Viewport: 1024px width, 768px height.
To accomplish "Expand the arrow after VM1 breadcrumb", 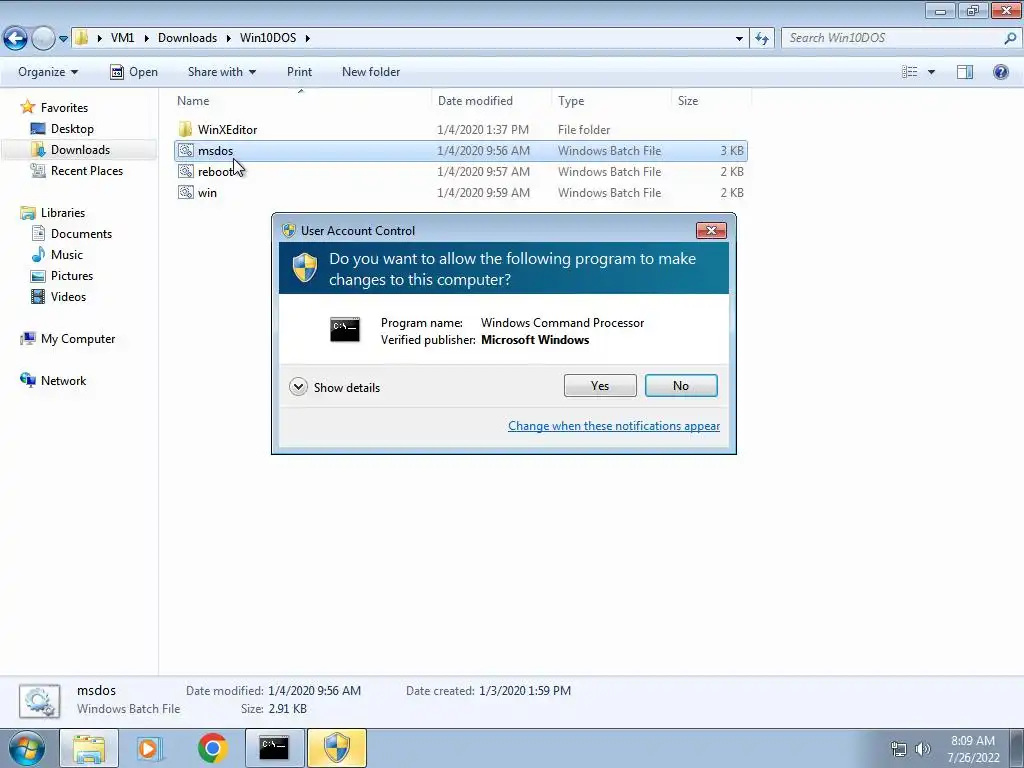I will pos(146,39).
